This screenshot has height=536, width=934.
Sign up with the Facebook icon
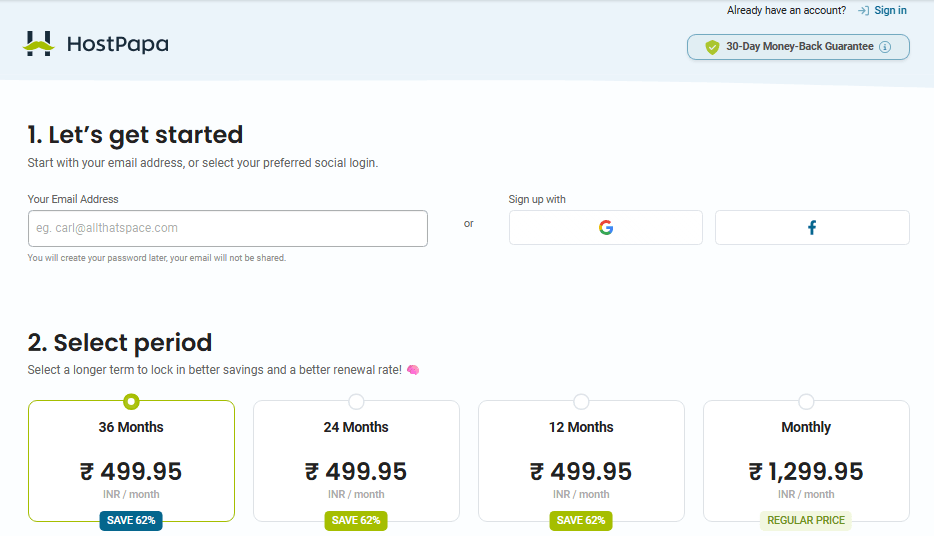coord(812,227)
